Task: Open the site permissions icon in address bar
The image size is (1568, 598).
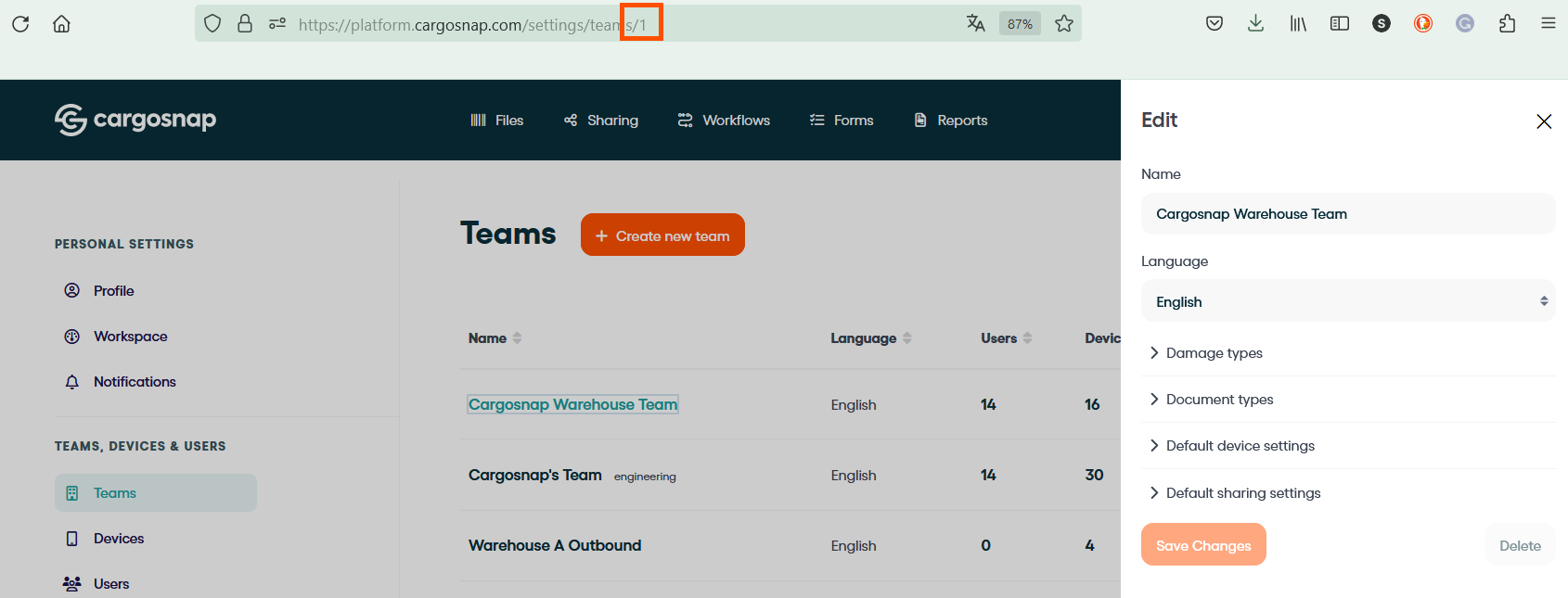Action: click(277, 24)
